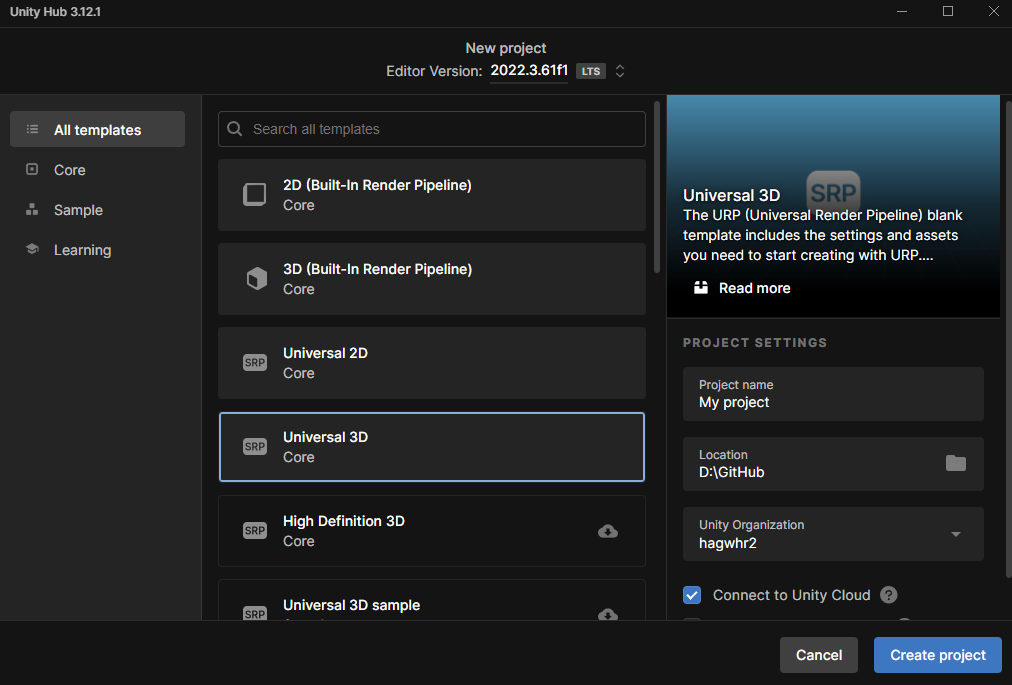This screenshot has height=685, width=1012.
Task: Select the 3D (Built-In Render Pipeline) template
Action: tap(432, 279)
